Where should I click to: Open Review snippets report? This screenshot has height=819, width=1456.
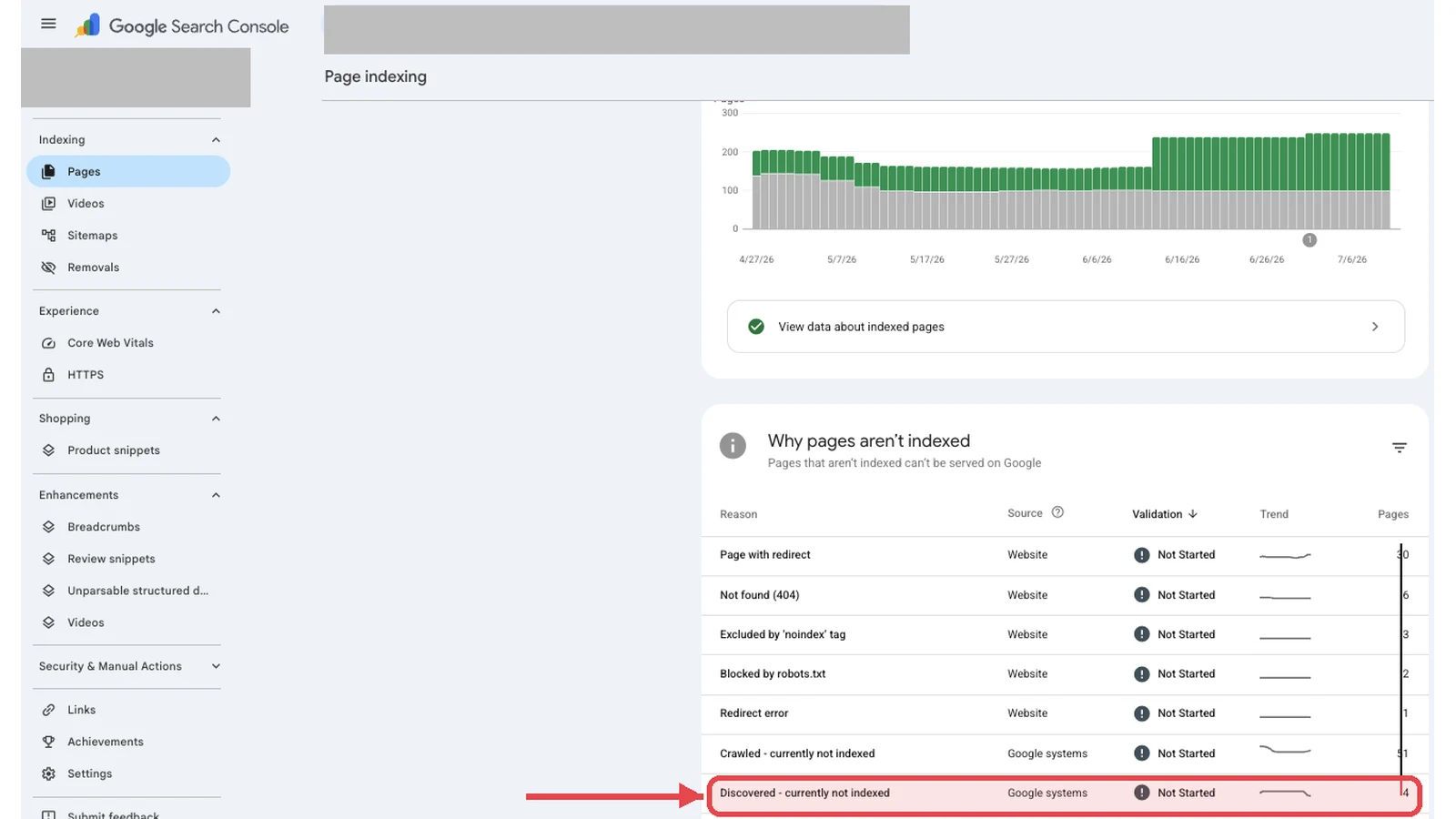point(128,558)
